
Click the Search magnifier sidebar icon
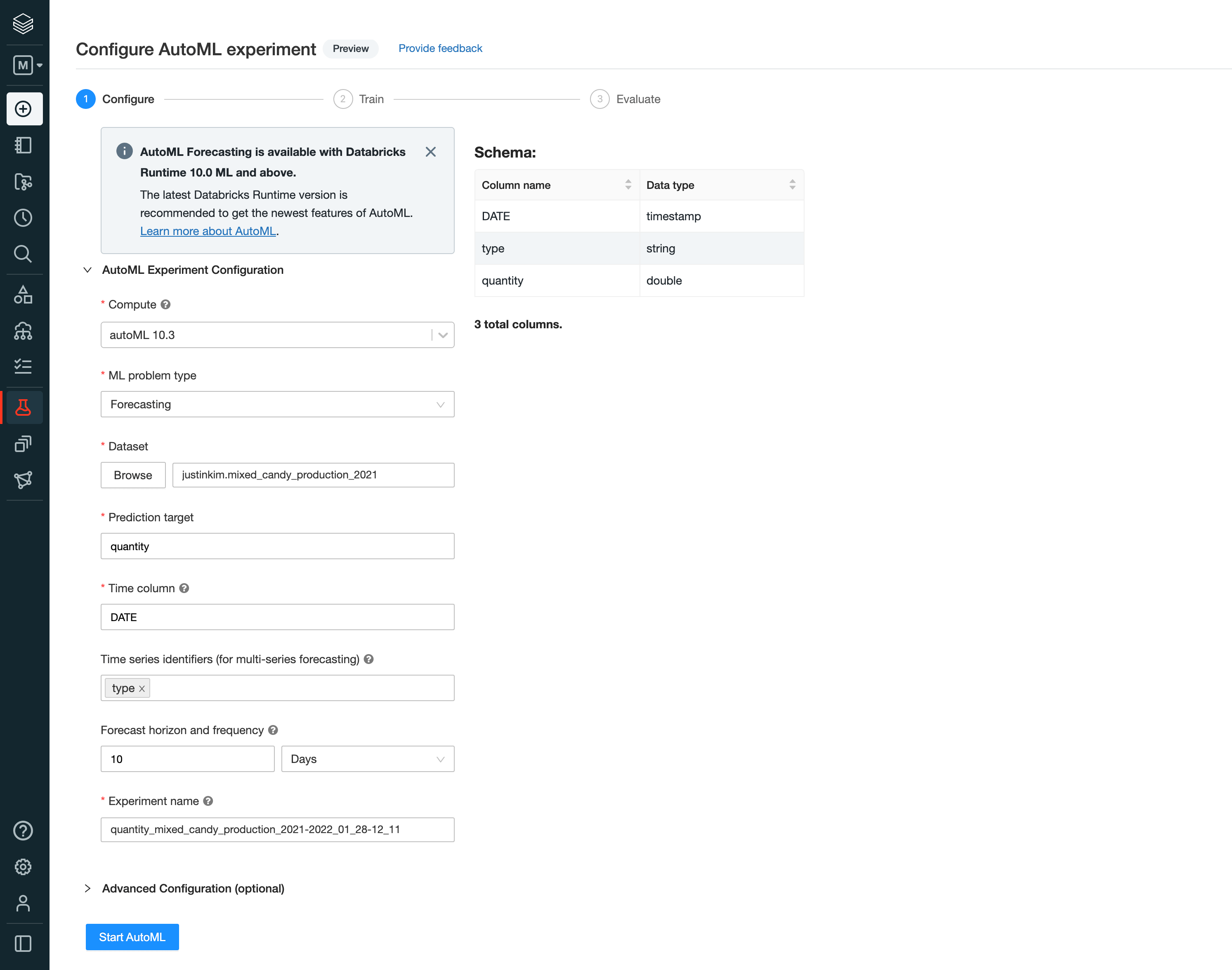(x=23, y=254)
